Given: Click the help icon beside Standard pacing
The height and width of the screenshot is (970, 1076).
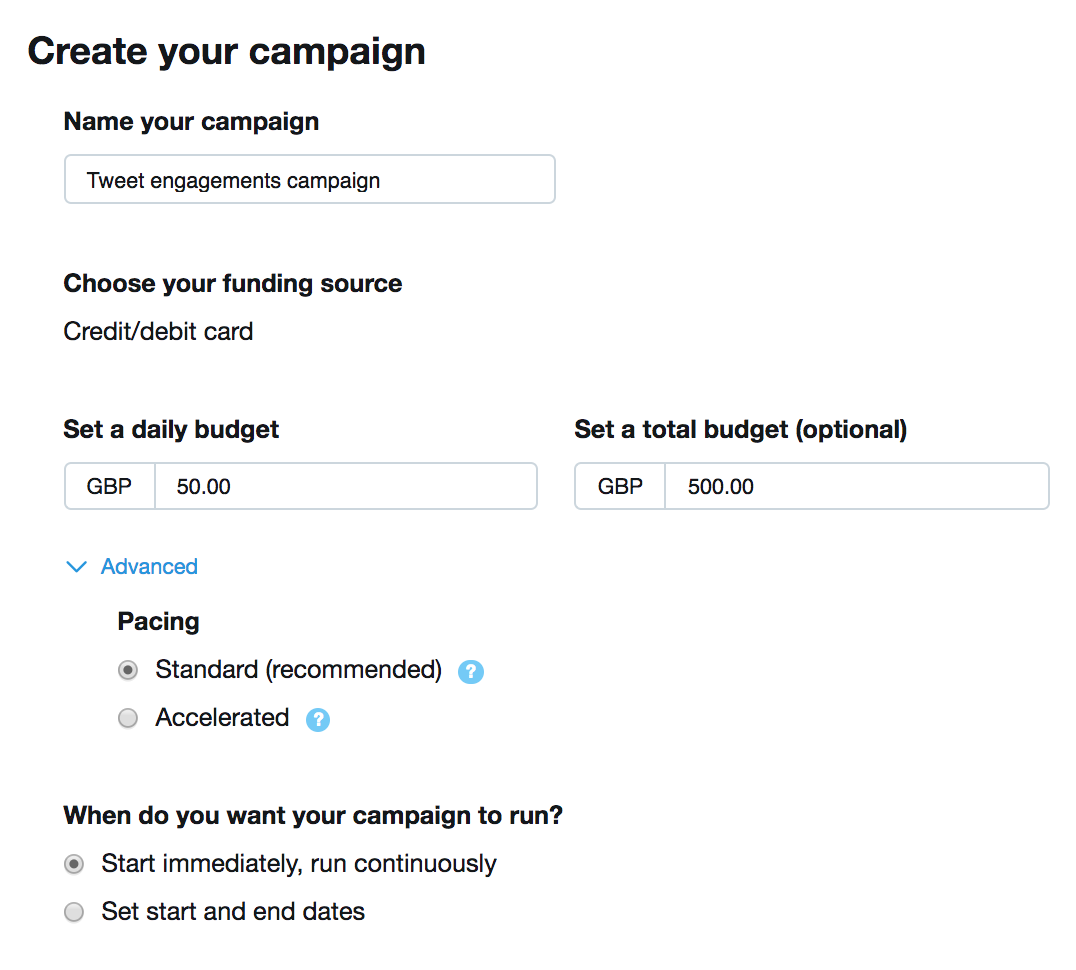Looking at the screenshot, I should pos(471,672).
